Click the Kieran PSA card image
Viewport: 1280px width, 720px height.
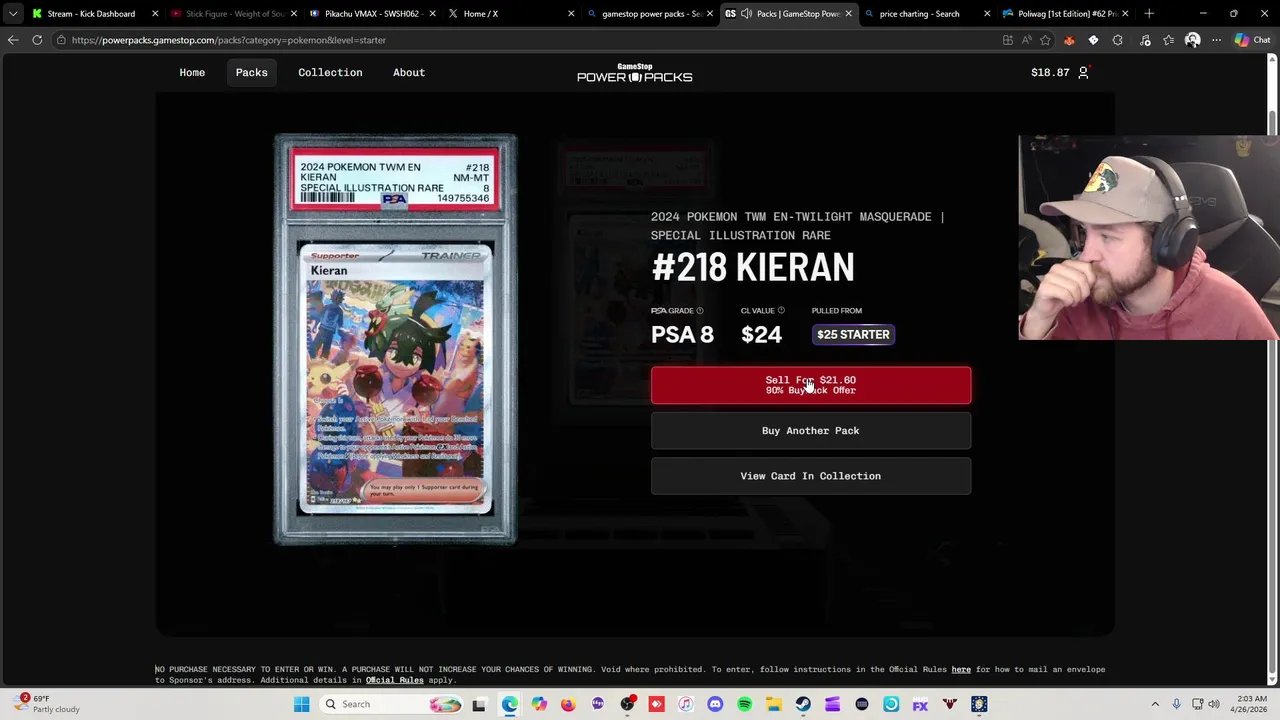(396, 340)
